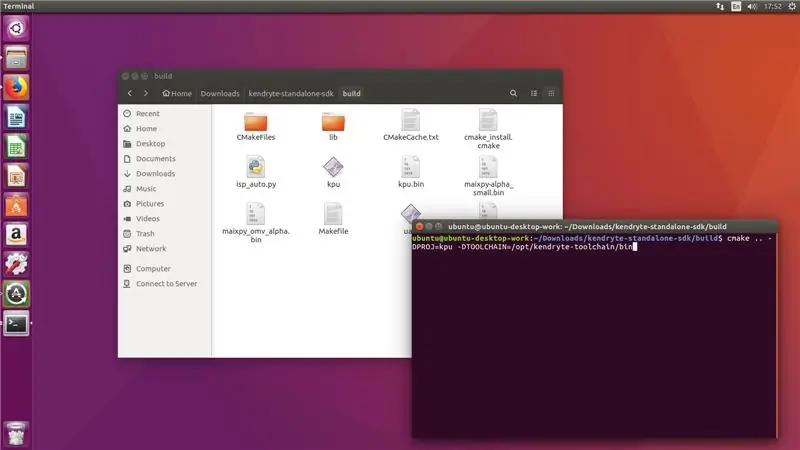Select the isp_auto.py Python file
800x450 pixels.
coord(256,172)
